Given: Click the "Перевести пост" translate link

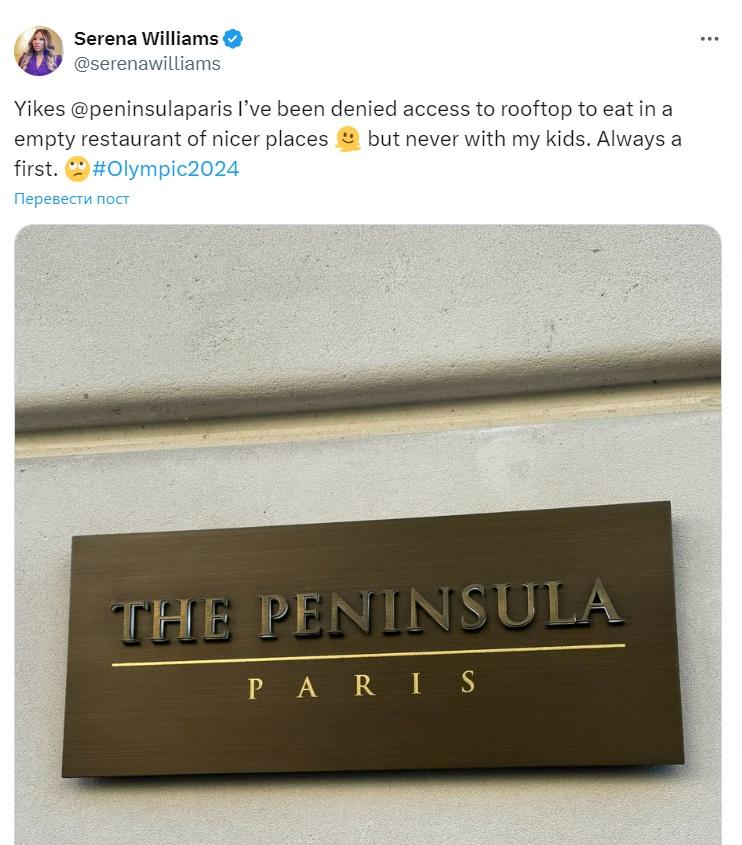Looking at the screenshot, I should click(72, 198).
